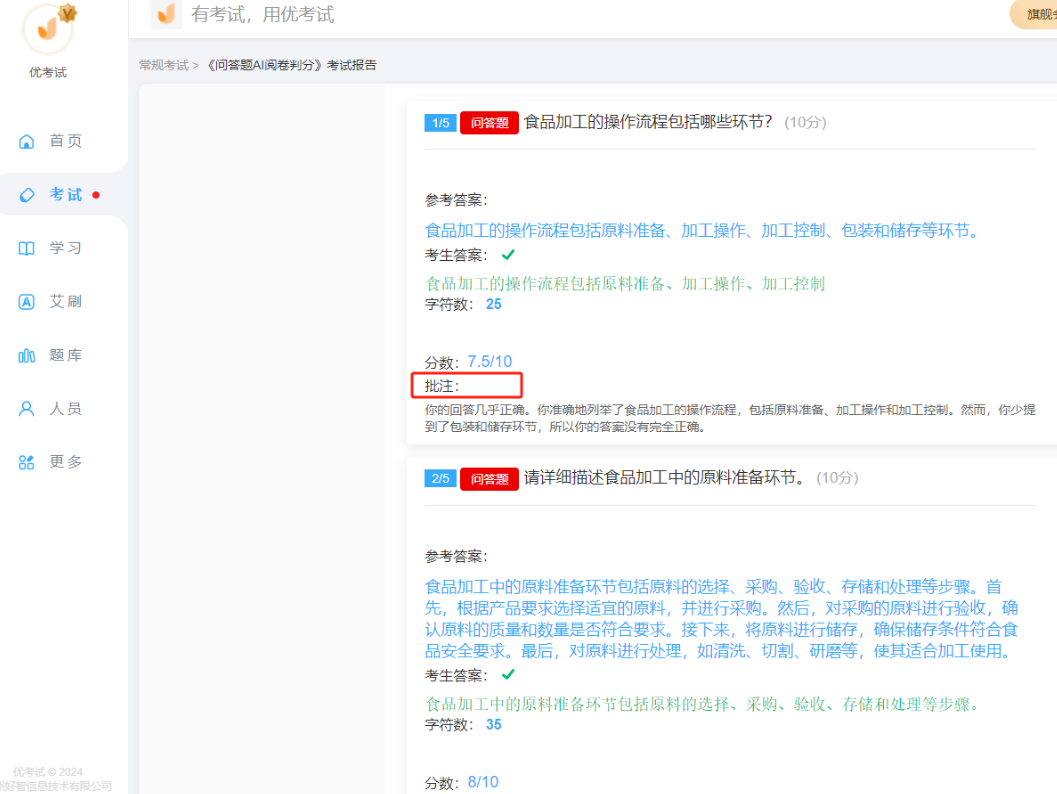Open the 题库 question bank icon
The height and width of the screenshot is (794, 1057).
tap(26, 354)
